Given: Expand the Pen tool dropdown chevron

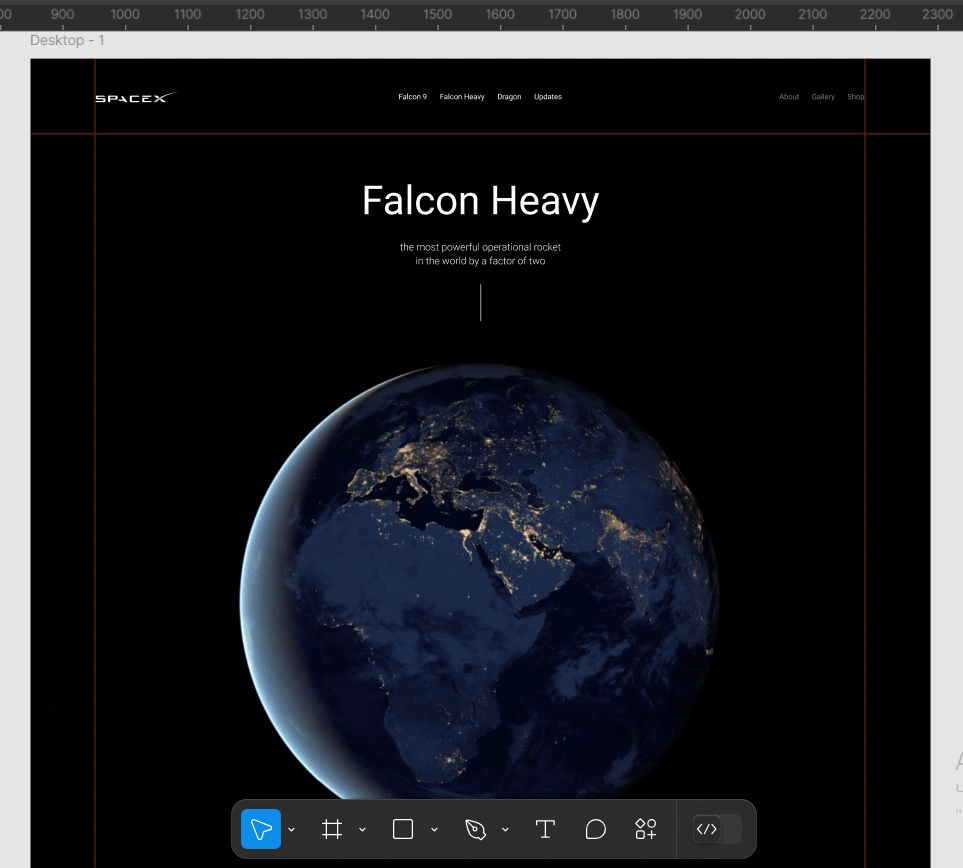Looking at the screenshot, I should [505, 829].
